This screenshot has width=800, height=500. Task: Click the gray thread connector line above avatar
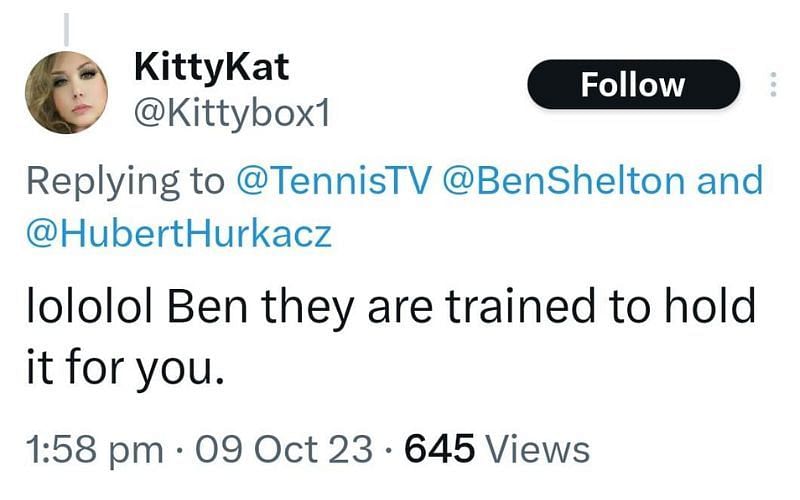pos(66,29)
